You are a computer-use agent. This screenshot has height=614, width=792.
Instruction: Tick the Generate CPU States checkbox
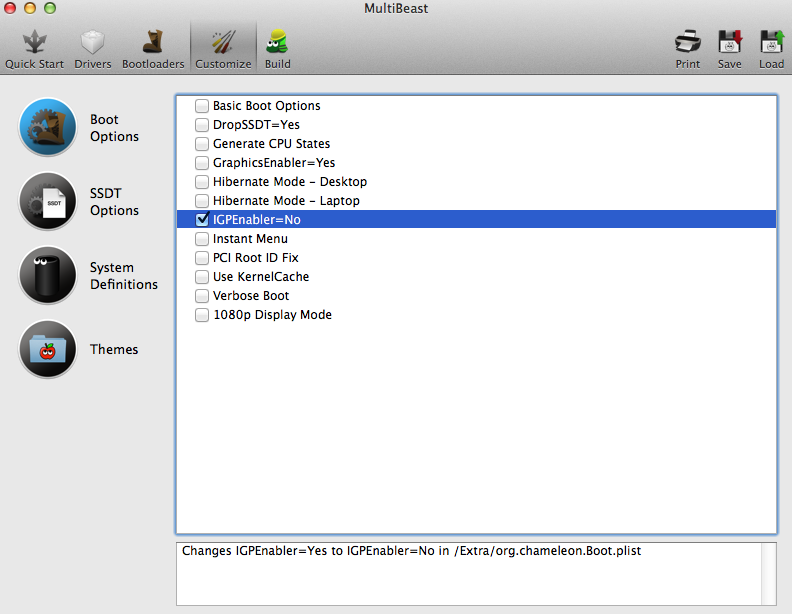tap(202, 144)
